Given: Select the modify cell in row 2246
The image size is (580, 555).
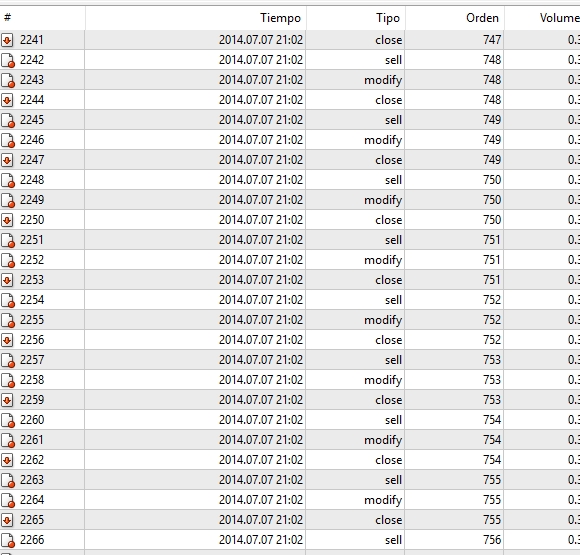Looking at the screenshot, I should pos(383,140).
